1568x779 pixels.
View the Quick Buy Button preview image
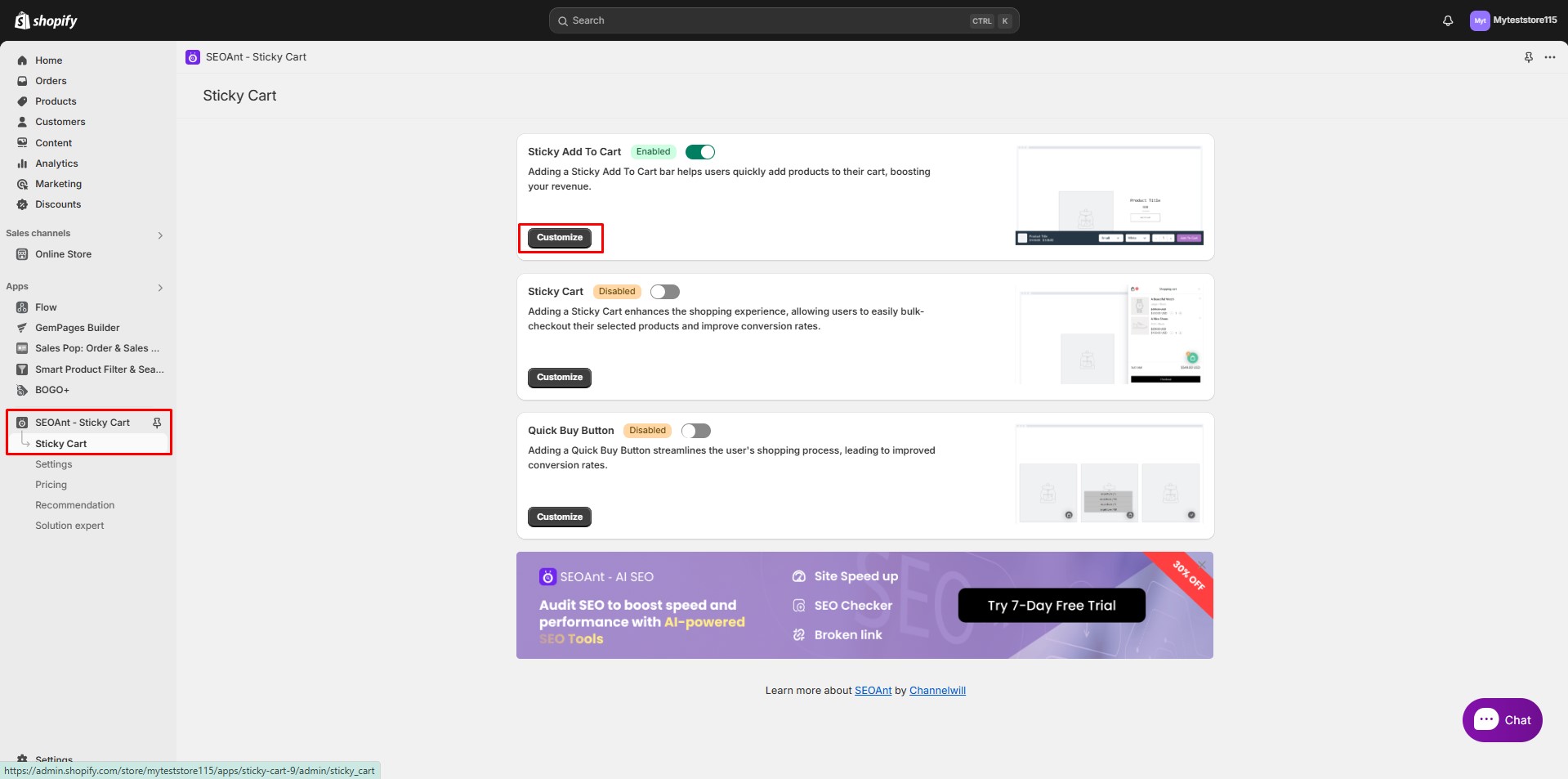[x=1109, y=474]
